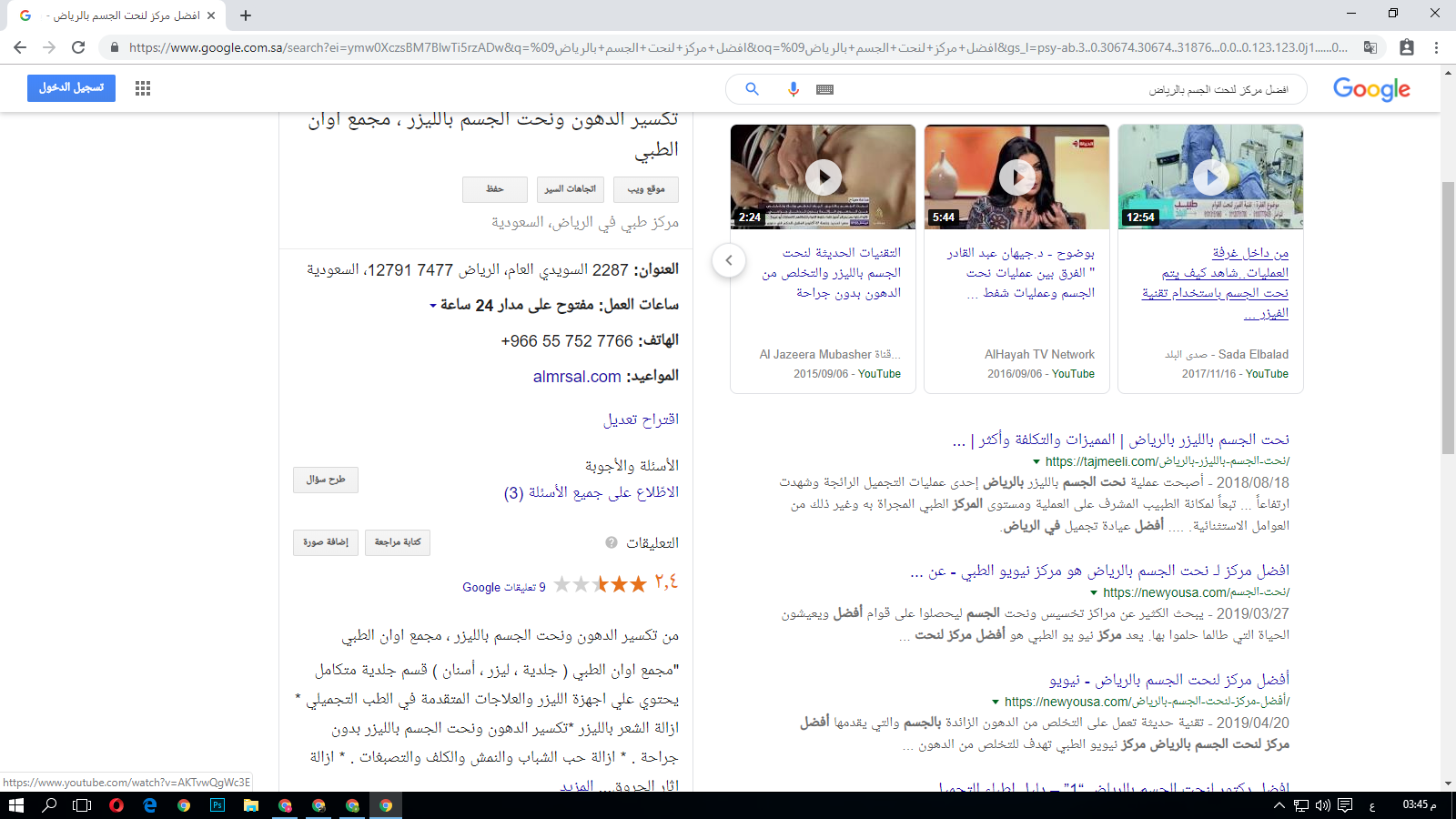Open first newyousa.com result title about نيويو
Viewport: 1456px width, 819px height.
tap(1099, 571)
